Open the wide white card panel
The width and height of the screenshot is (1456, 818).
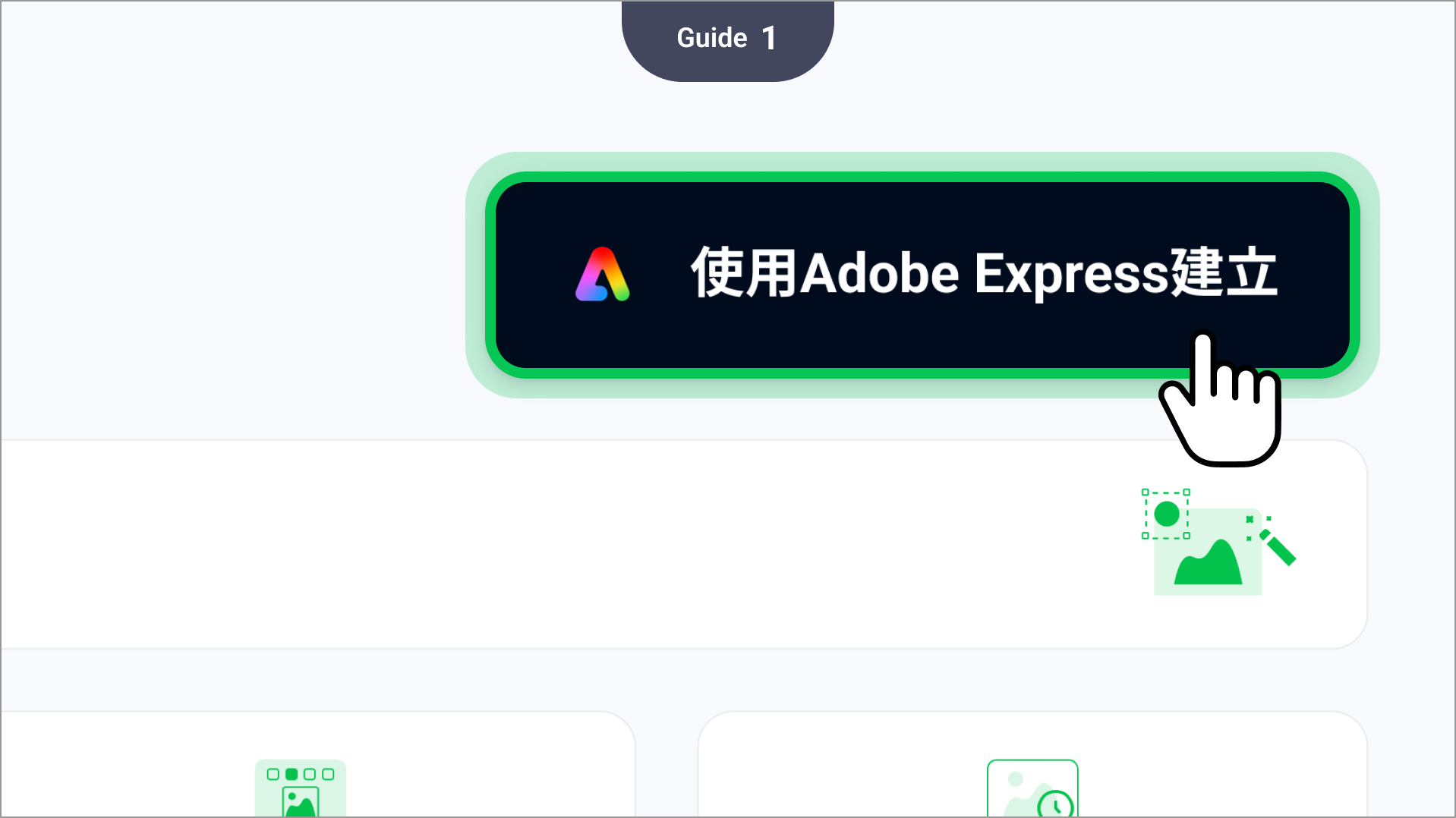tap(683, 544)
